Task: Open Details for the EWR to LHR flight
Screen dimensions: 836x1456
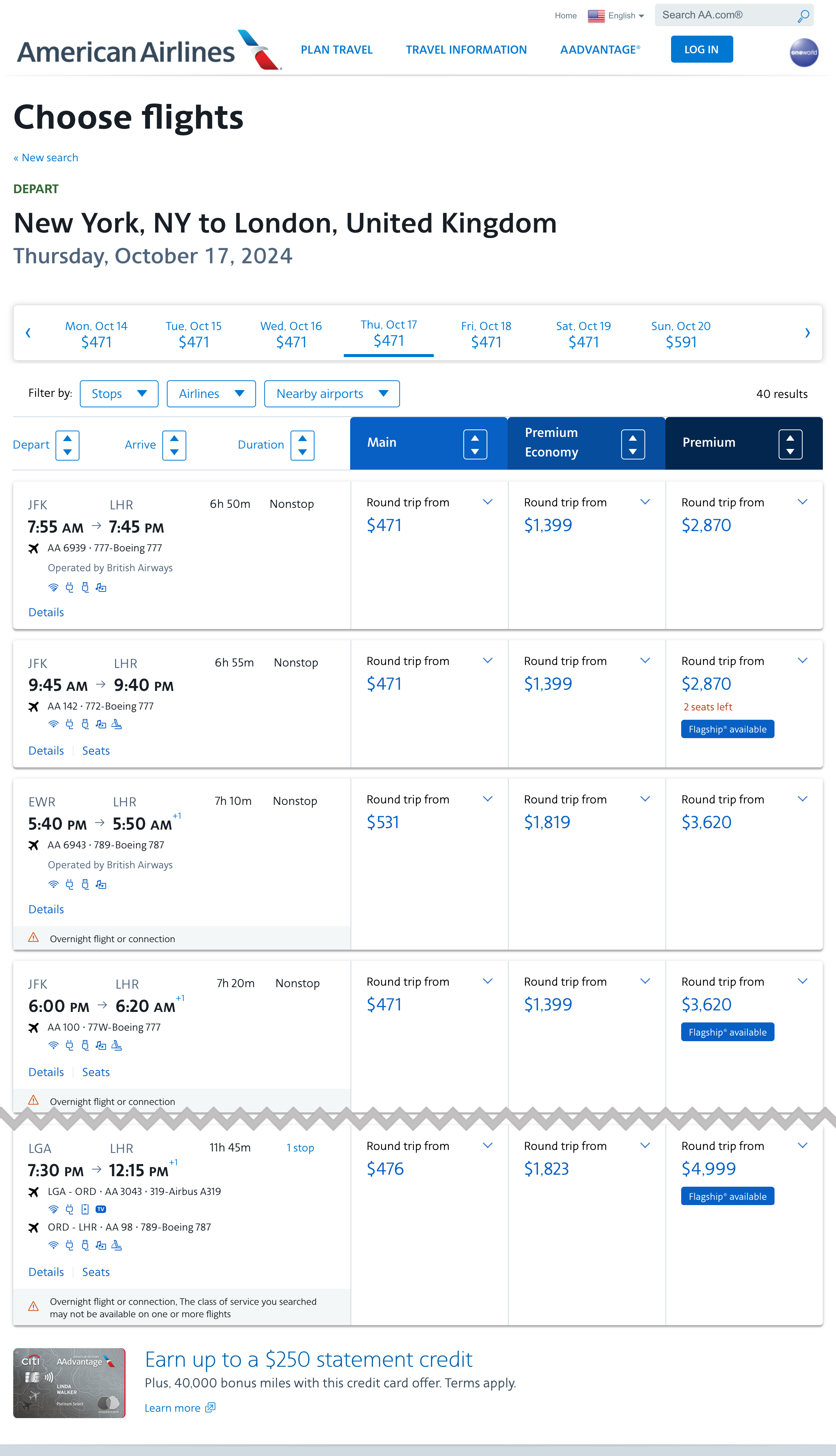Action: click(46, 909)
